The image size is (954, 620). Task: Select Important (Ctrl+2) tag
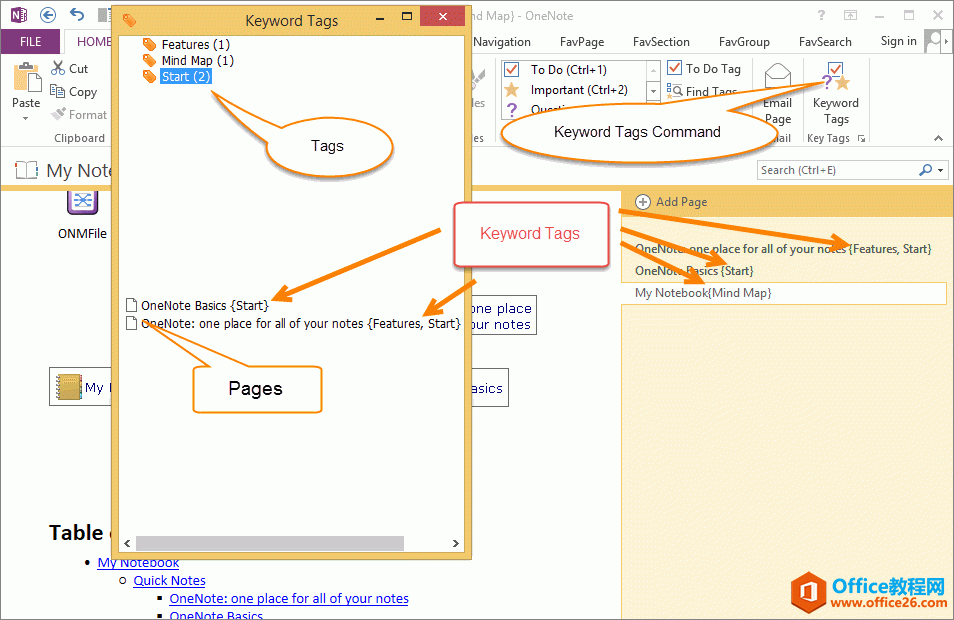tap(579, 90)
